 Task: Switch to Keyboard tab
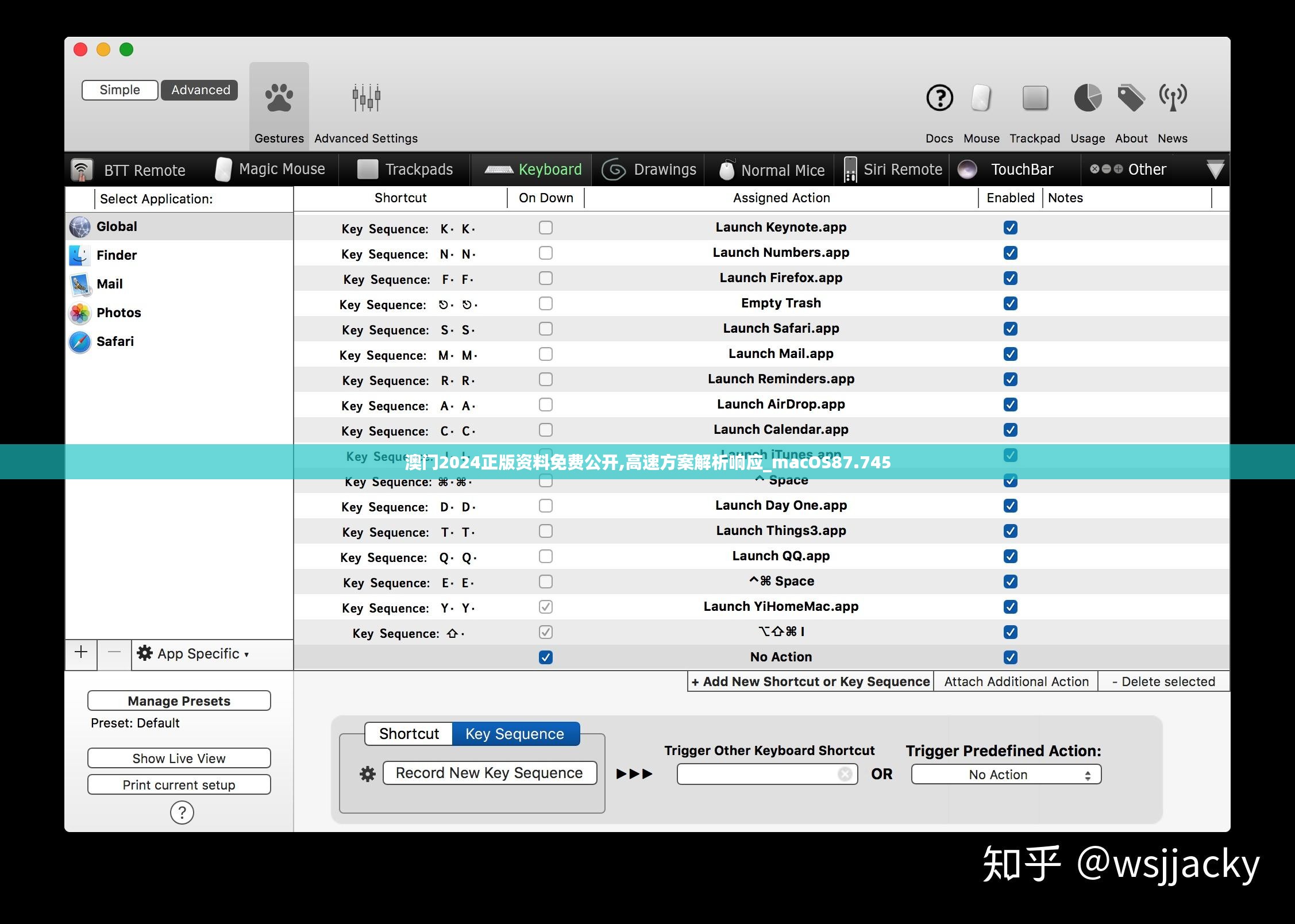pos(533,170)
